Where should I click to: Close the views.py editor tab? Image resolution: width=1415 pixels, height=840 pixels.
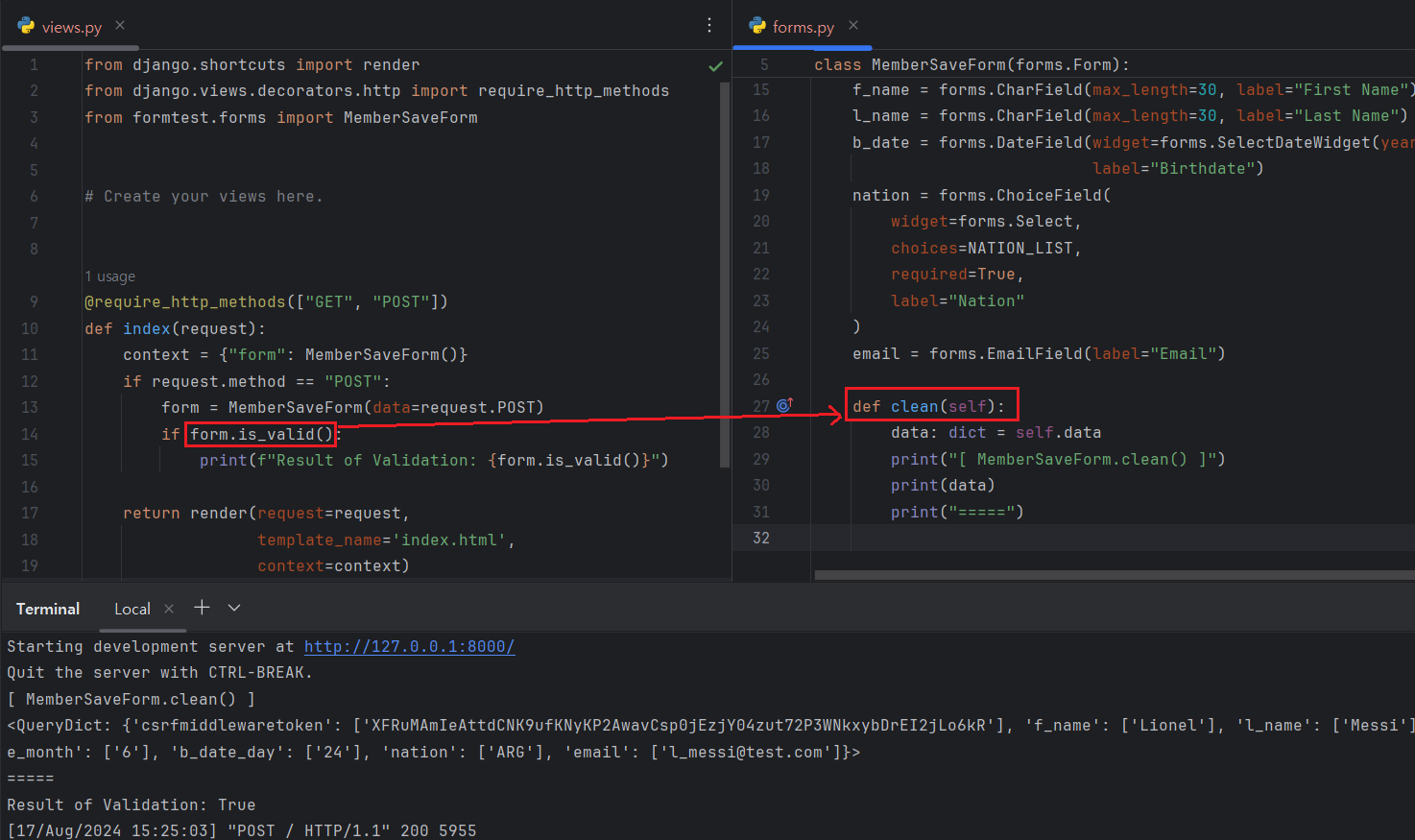[x=120, y=26]
